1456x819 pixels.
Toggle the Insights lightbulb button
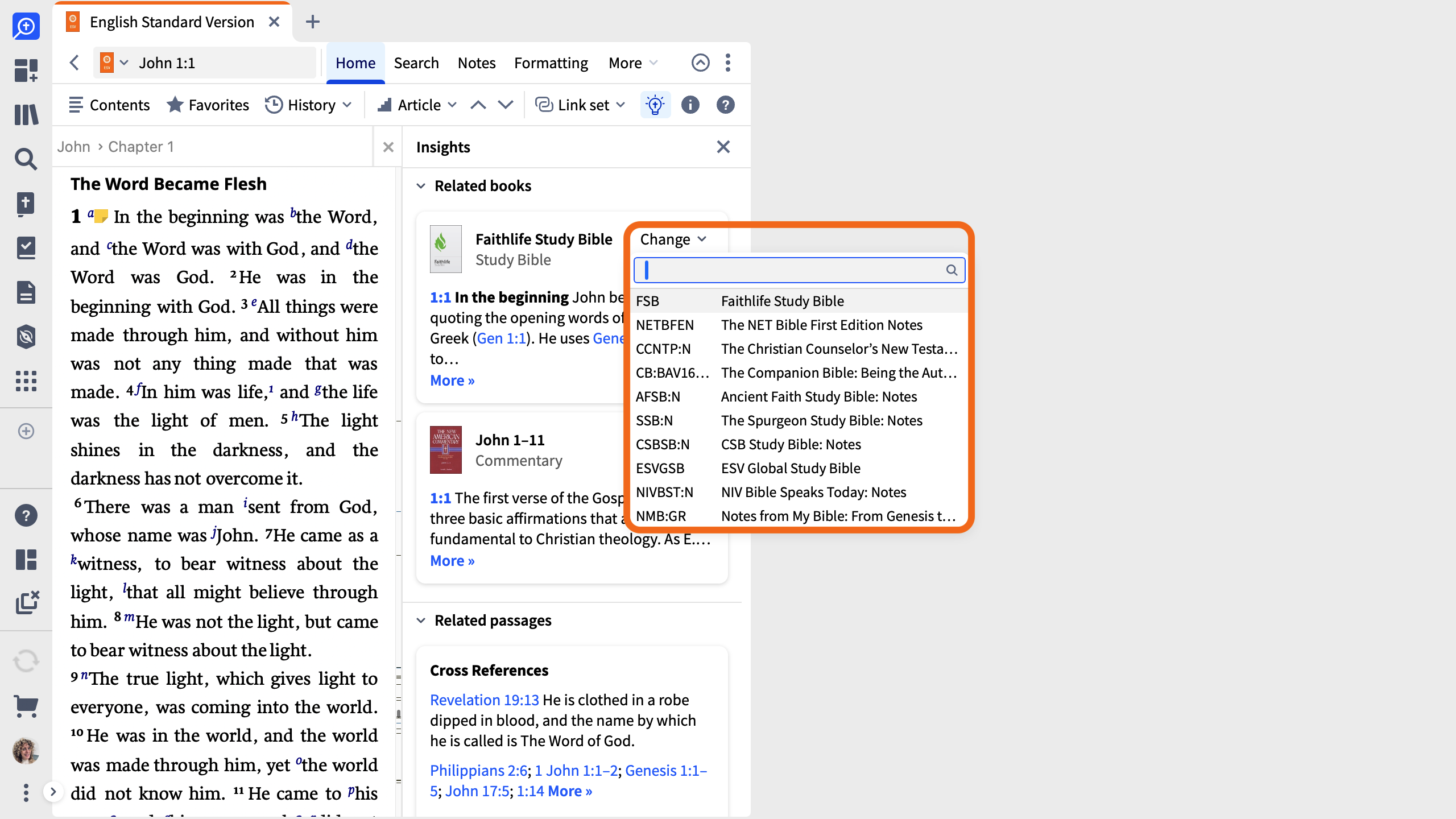(655, 105)
